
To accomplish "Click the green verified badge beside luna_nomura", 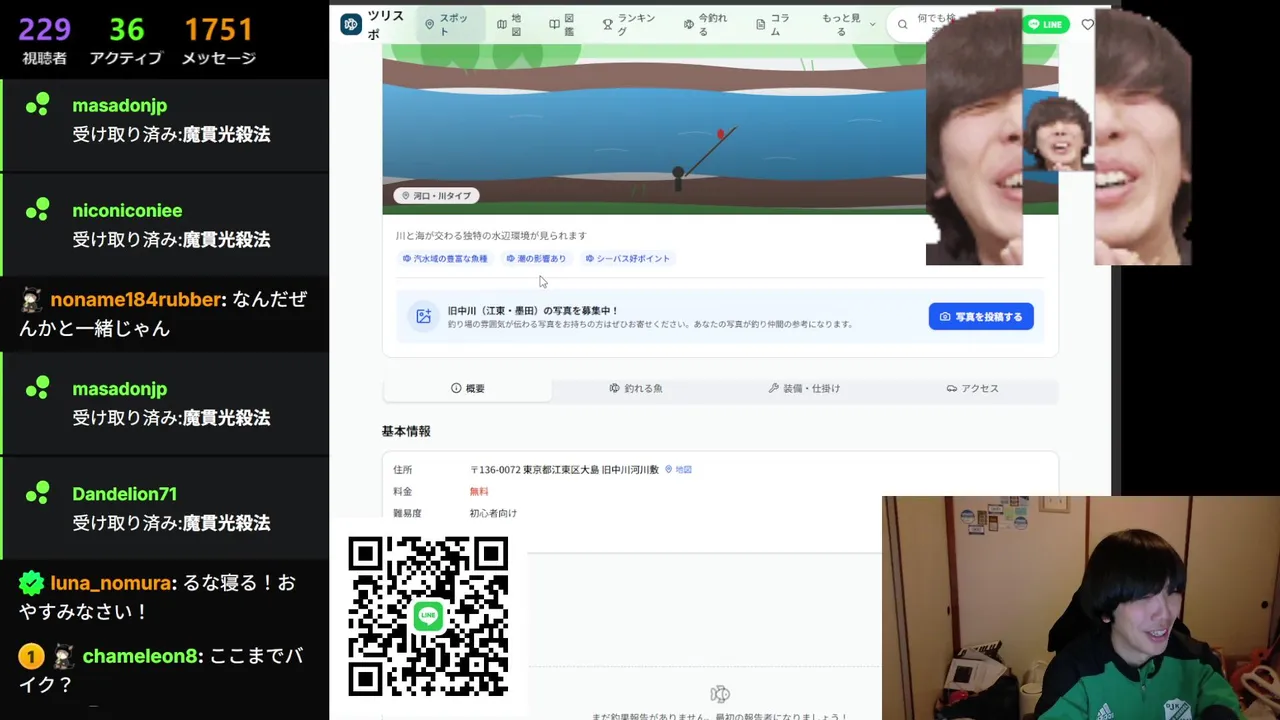I will [31, 582].
